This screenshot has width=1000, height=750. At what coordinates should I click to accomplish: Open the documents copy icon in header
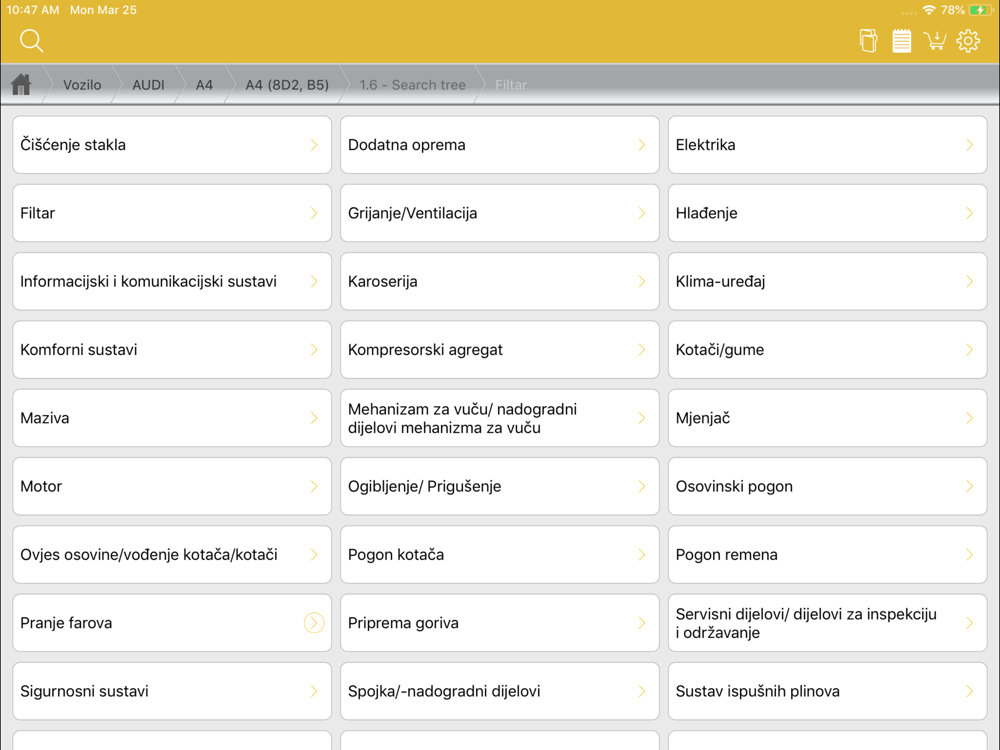click(x=868, y=41)
